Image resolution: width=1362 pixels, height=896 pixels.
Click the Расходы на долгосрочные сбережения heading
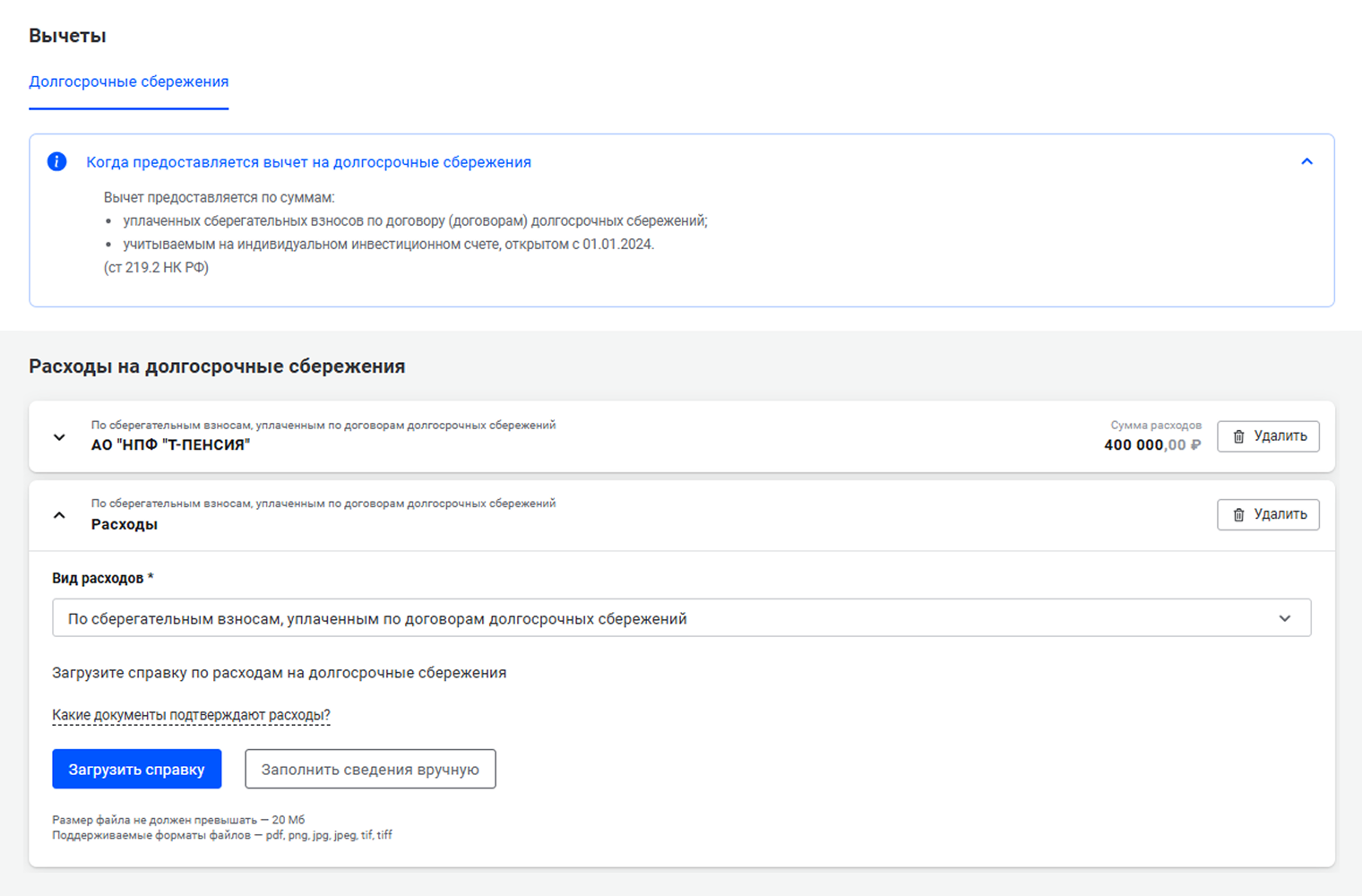[x=217, y=366]
